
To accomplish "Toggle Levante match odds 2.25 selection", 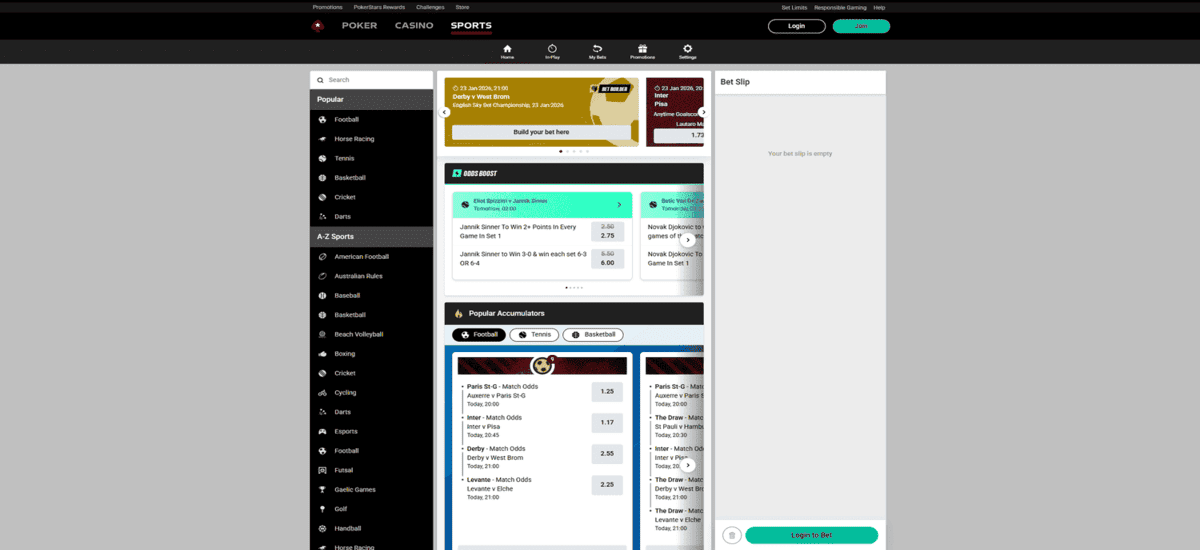I will 607,485.
